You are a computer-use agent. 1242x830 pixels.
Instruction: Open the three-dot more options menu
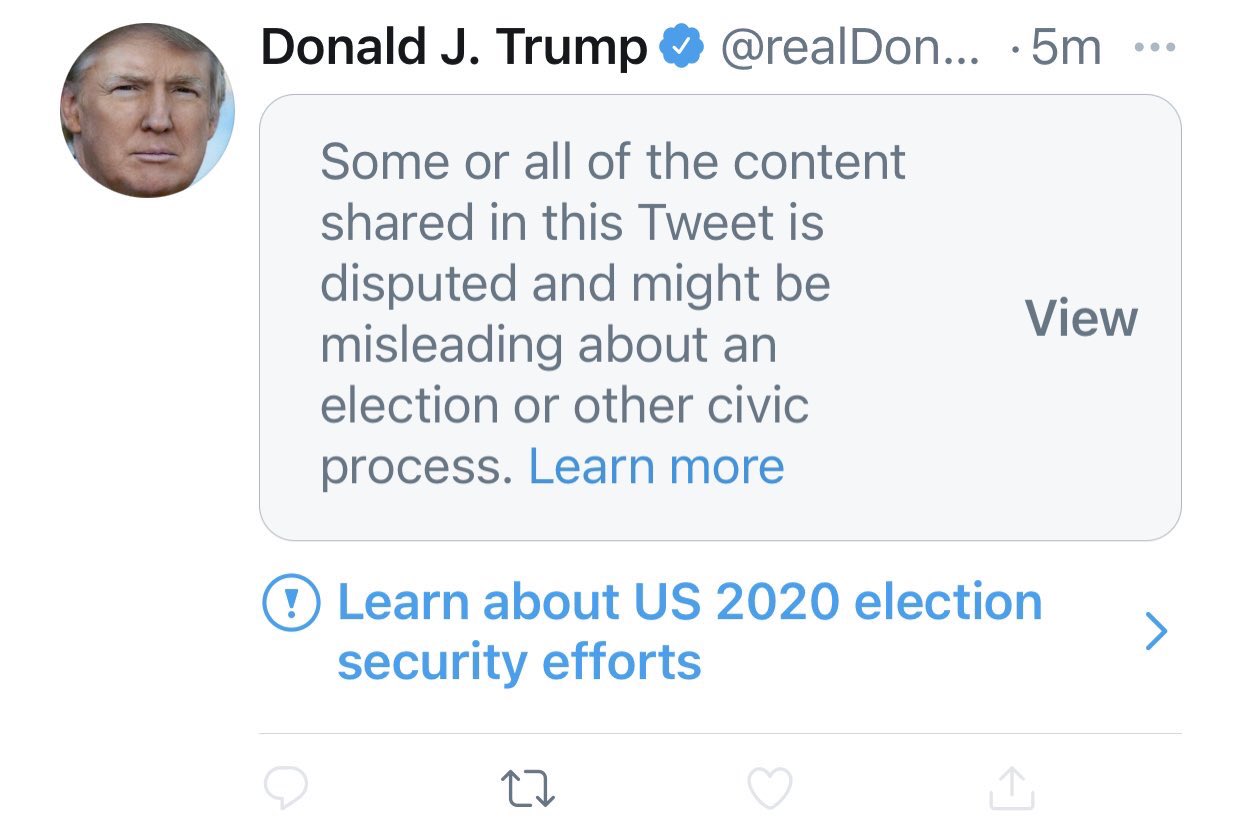click(1156, 48)
